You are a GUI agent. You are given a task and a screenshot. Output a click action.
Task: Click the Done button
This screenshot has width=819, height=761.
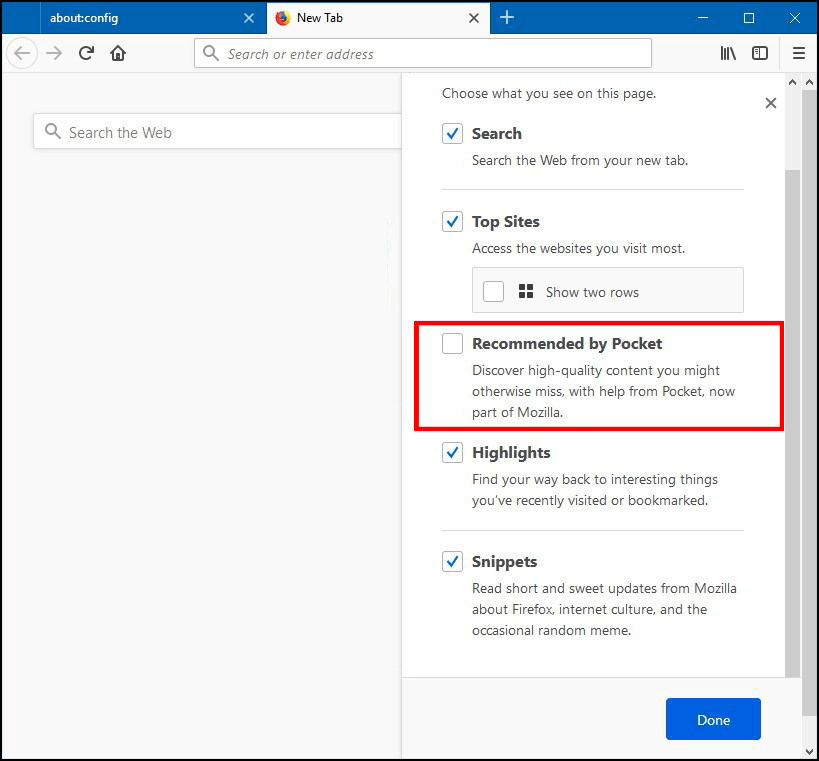[713, 719]
